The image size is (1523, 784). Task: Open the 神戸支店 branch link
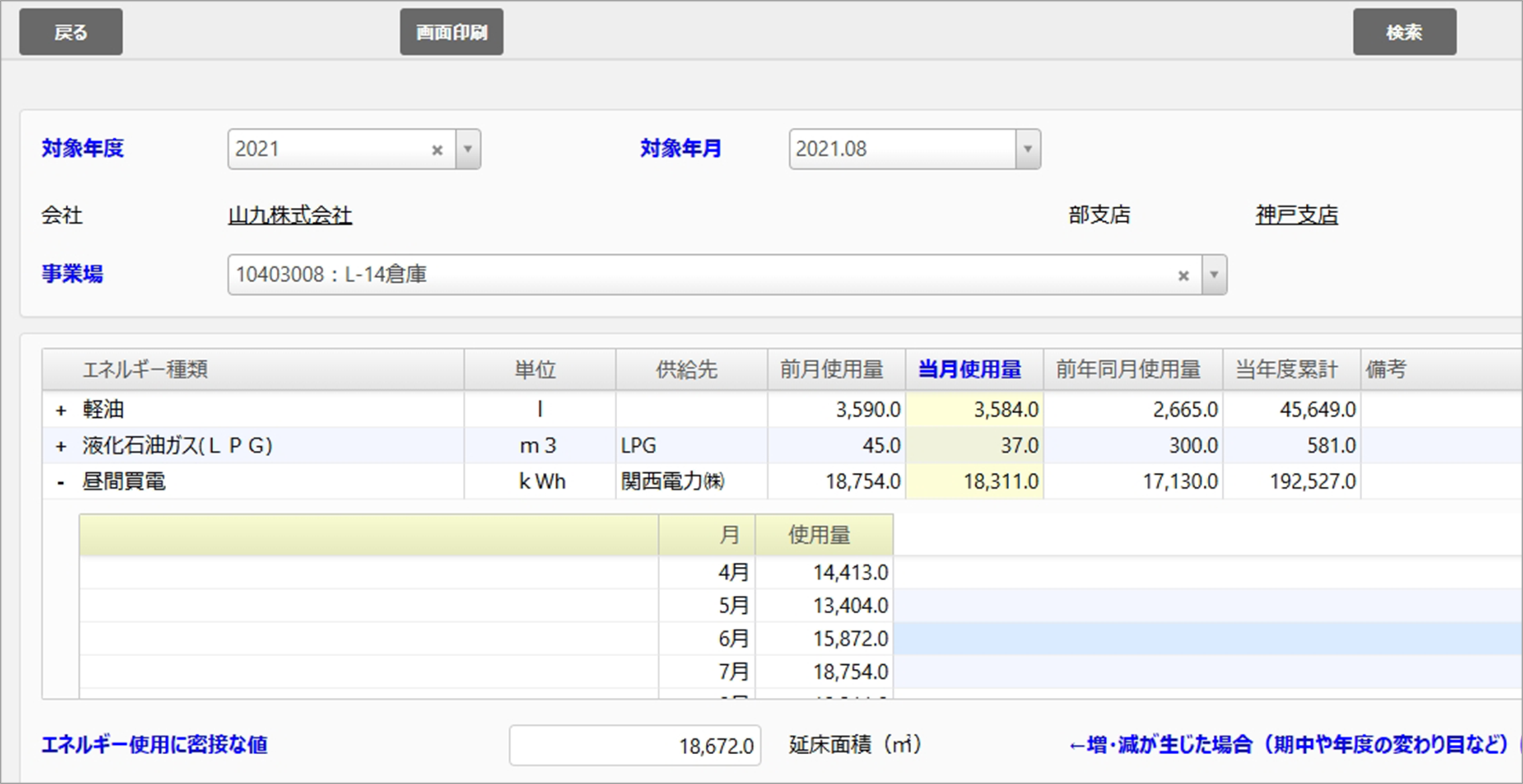coord(1296,215)
